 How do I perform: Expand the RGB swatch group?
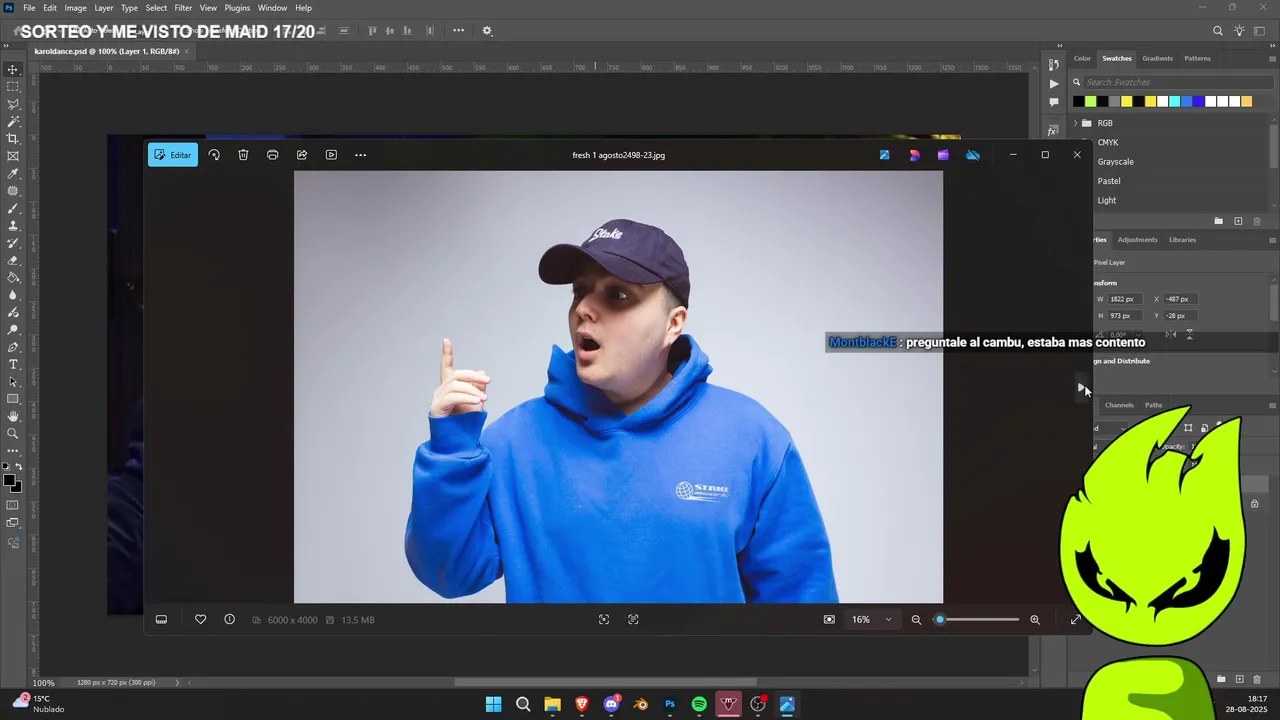point(1076,123)
